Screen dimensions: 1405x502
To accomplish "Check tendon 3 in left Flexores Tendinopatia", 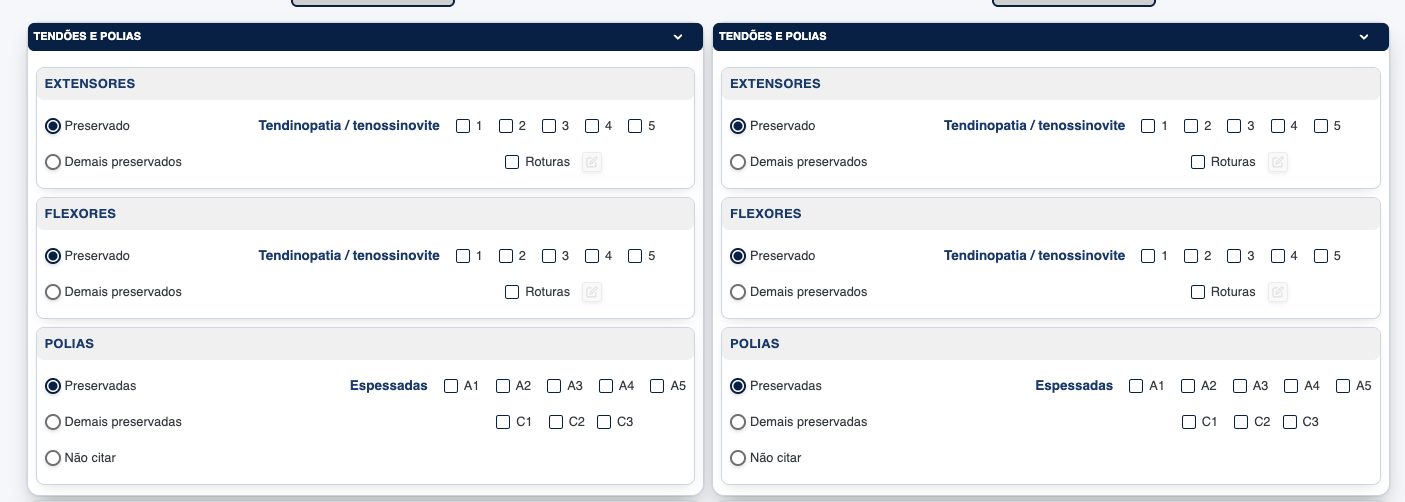I will tap(549, 256).
